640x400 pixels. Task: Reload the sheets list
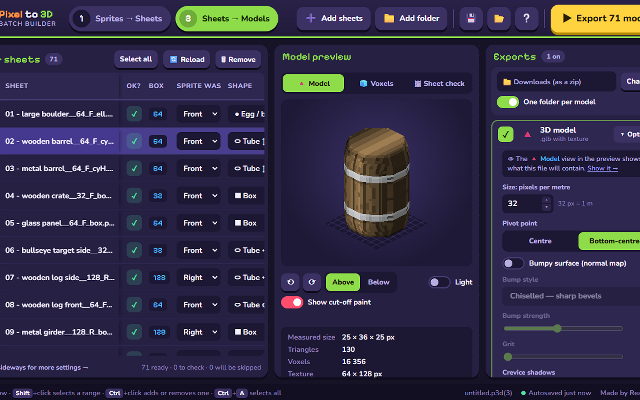tap(187, 59)
